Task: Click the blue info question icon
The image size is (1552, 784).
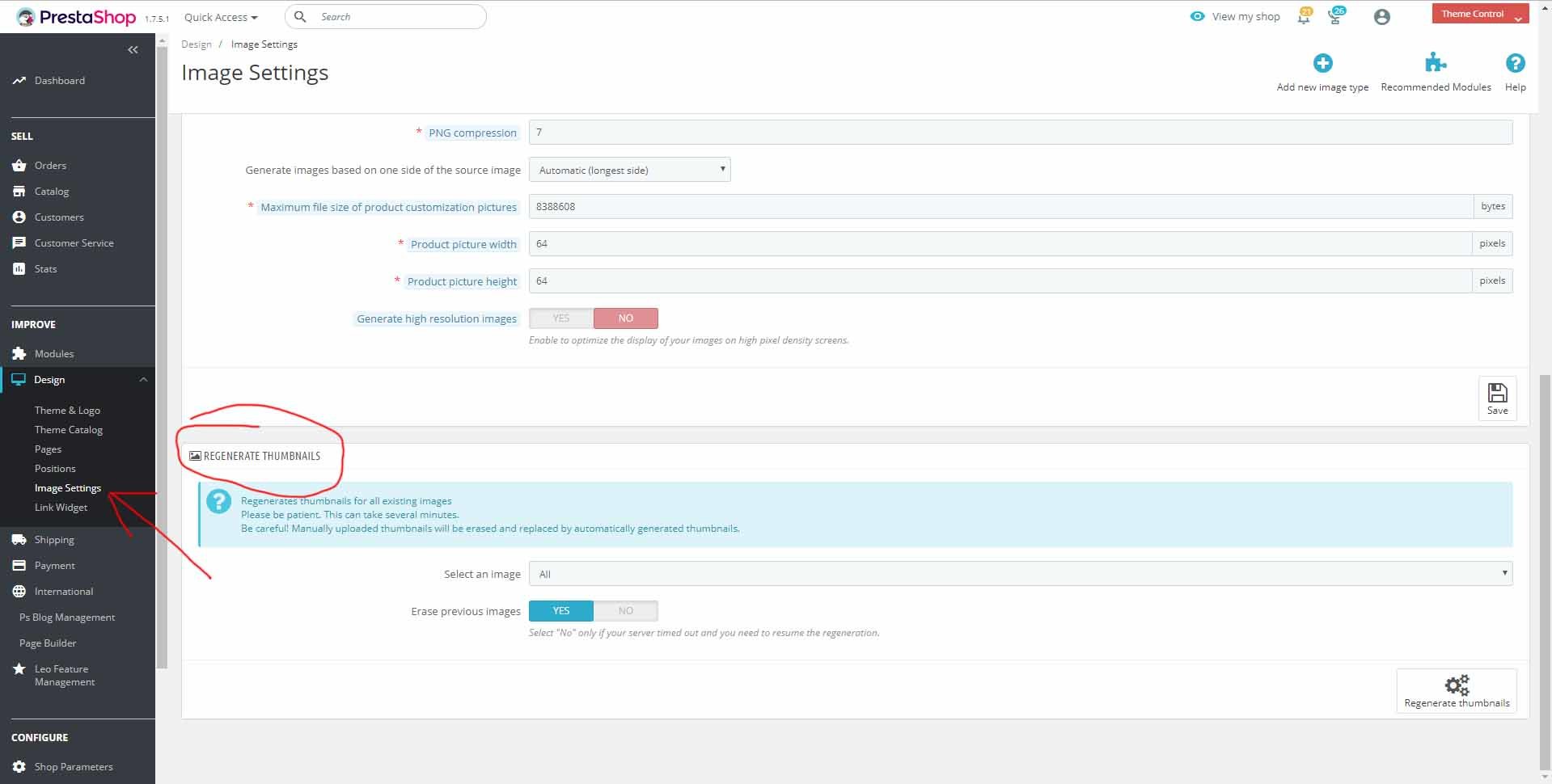Action: pyautogui.click(x=218, y=501)
